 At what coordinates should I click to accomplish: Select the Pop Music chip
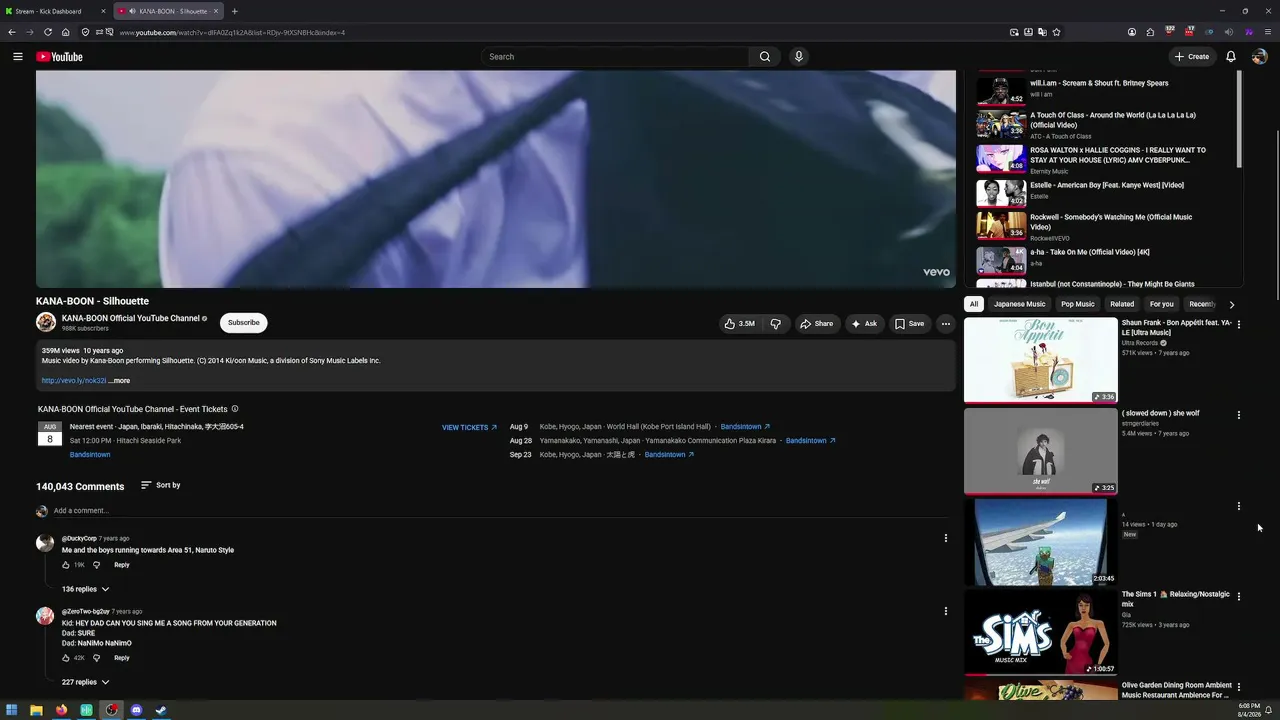pyautogui.click(x=1078, y=304)
